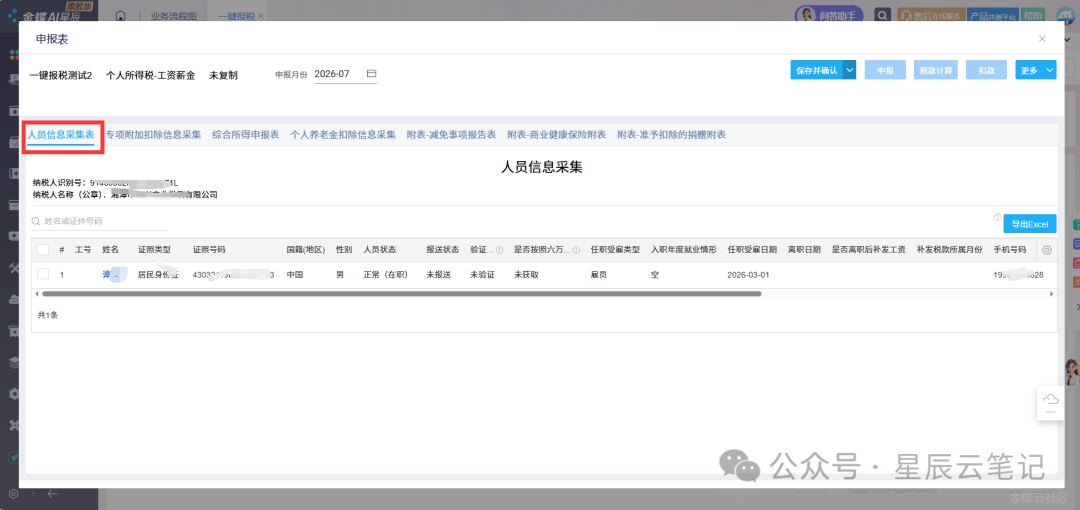
Task: Click the 未获取 cell
Action: coord(526,274)
